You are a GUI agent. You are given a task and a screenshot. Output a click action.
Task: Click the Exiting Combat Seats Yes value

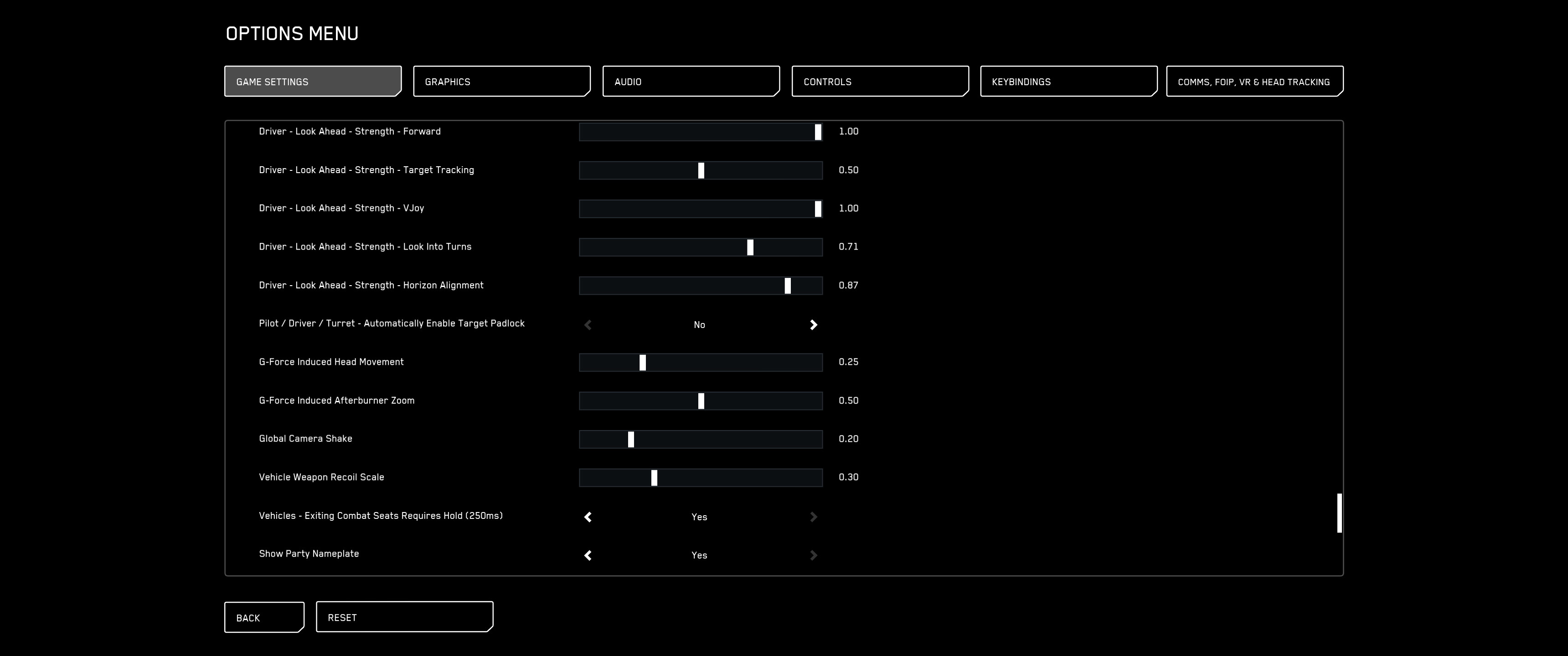tap(699, 517)
